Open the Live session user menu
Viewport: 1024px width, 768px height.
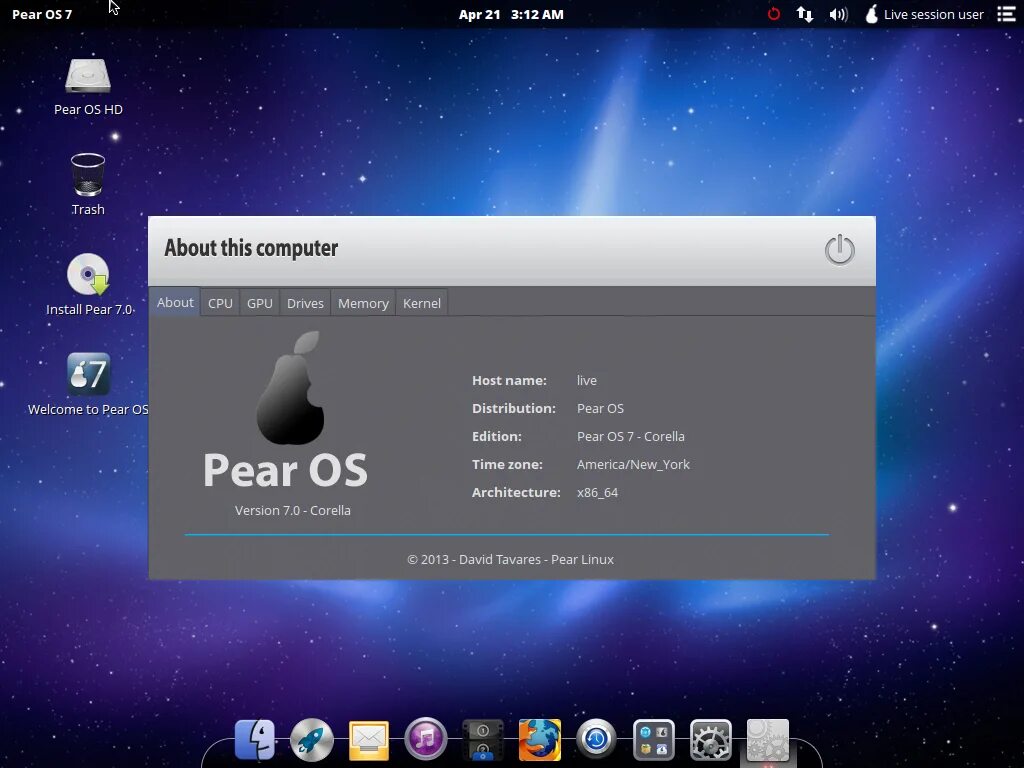click(x=924, y=14)
